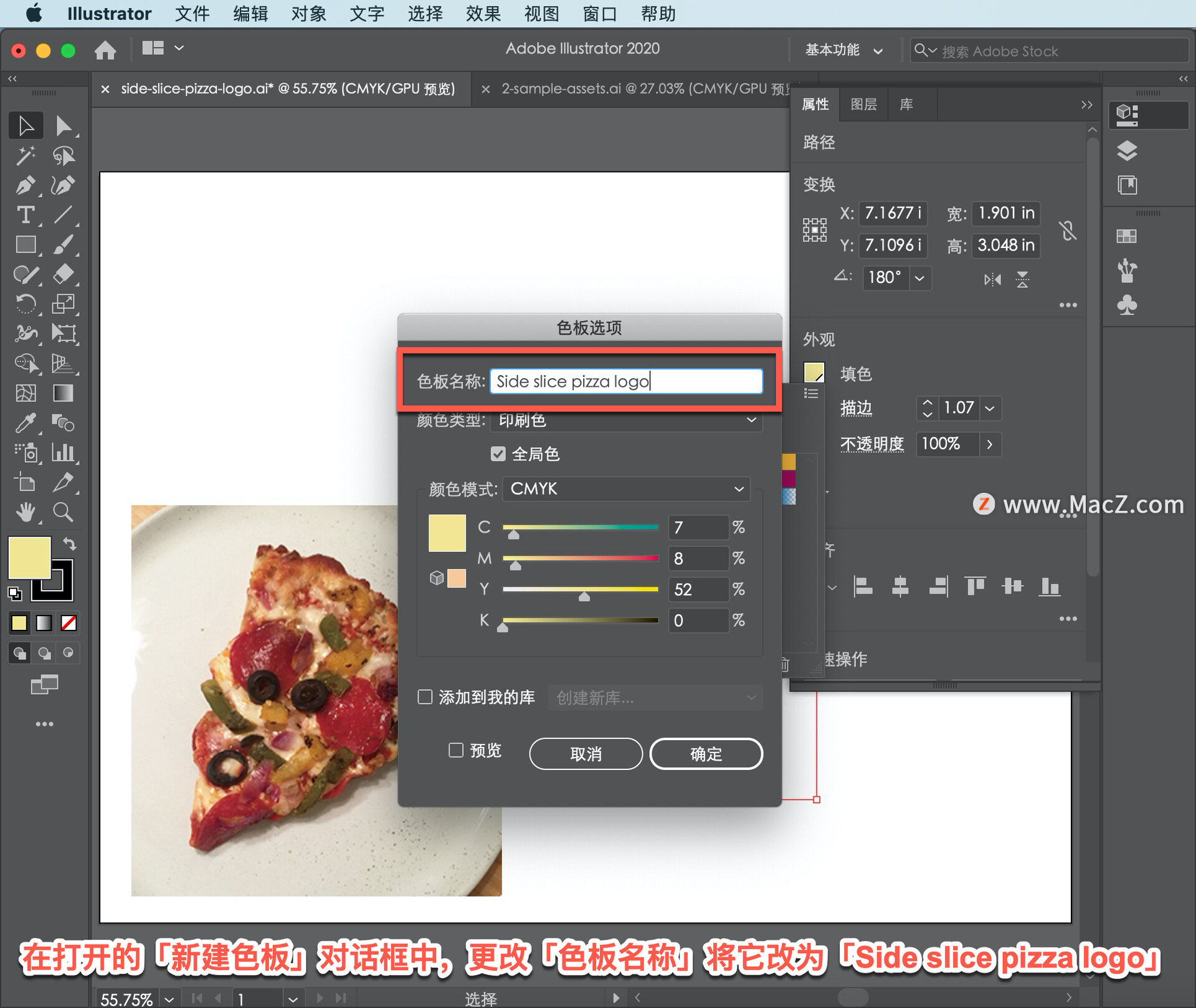
Task: Open the 效果 menu
Action: coord(483,13)
